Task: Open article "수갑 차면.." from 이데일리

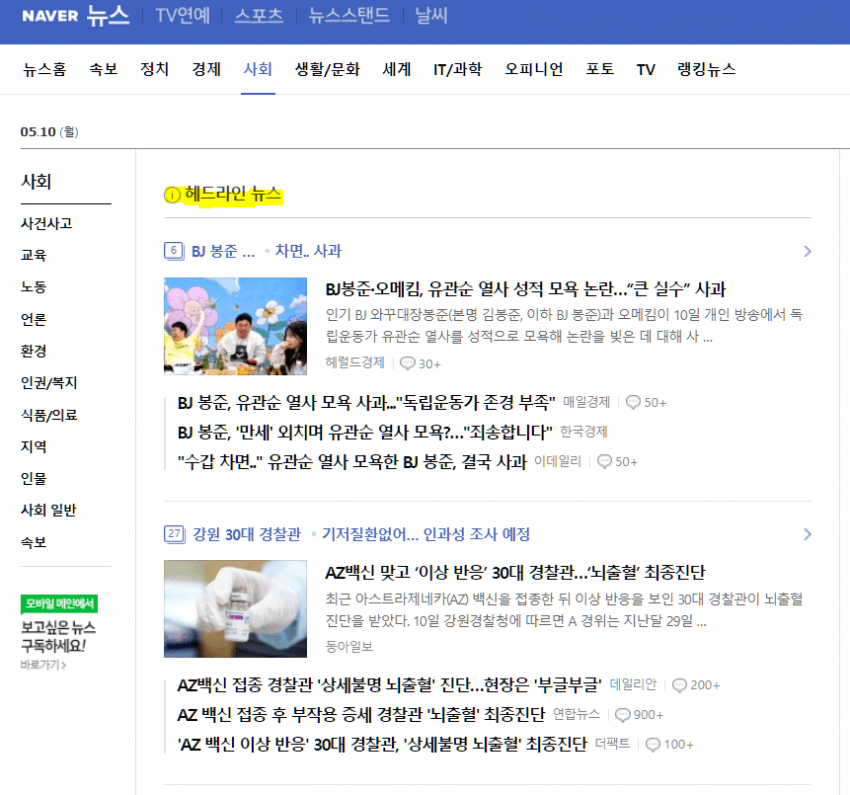Action: 352,462
